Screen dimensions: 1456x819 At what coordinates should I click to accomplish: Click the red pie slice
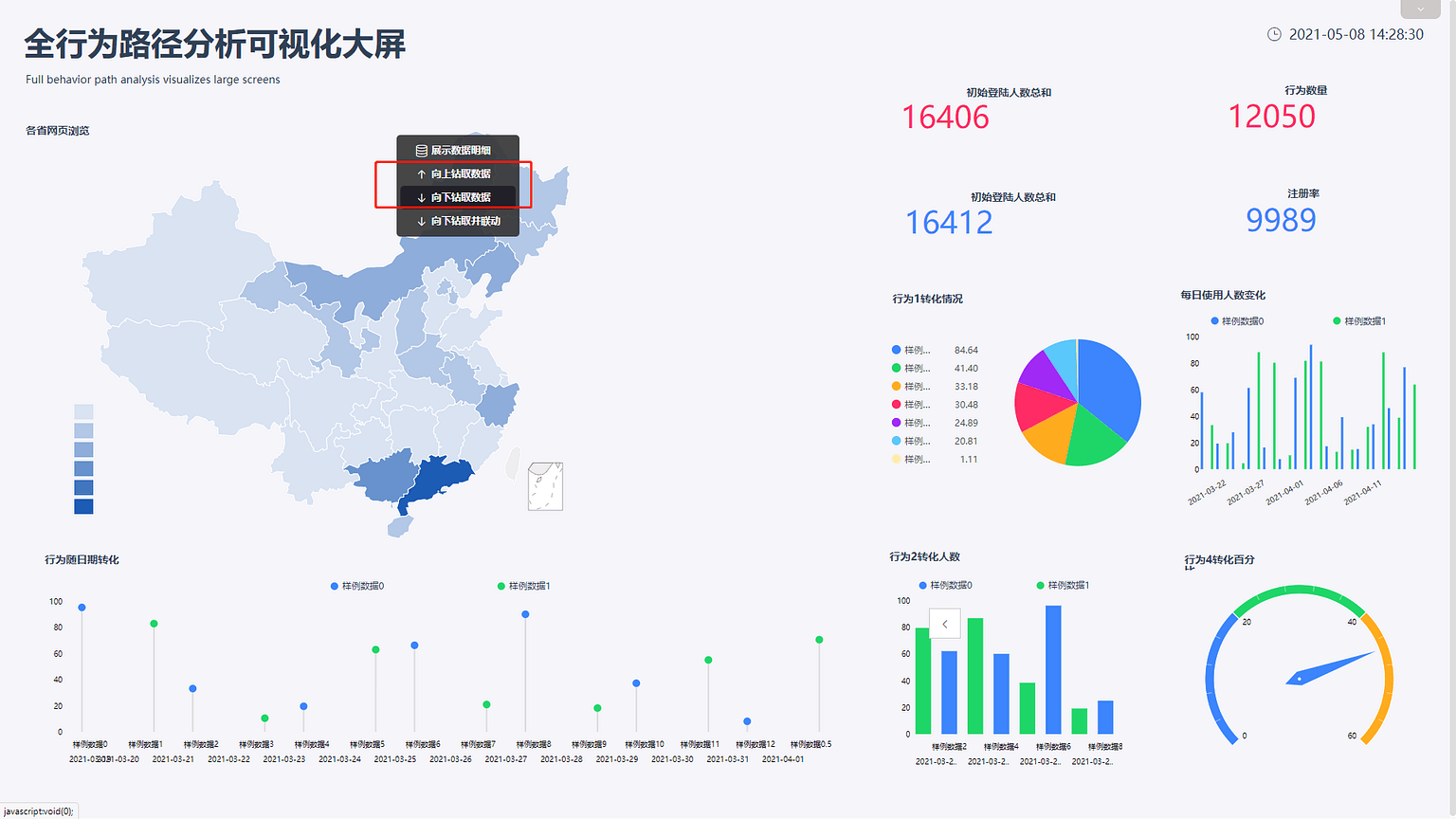[x=1039, y=406]
